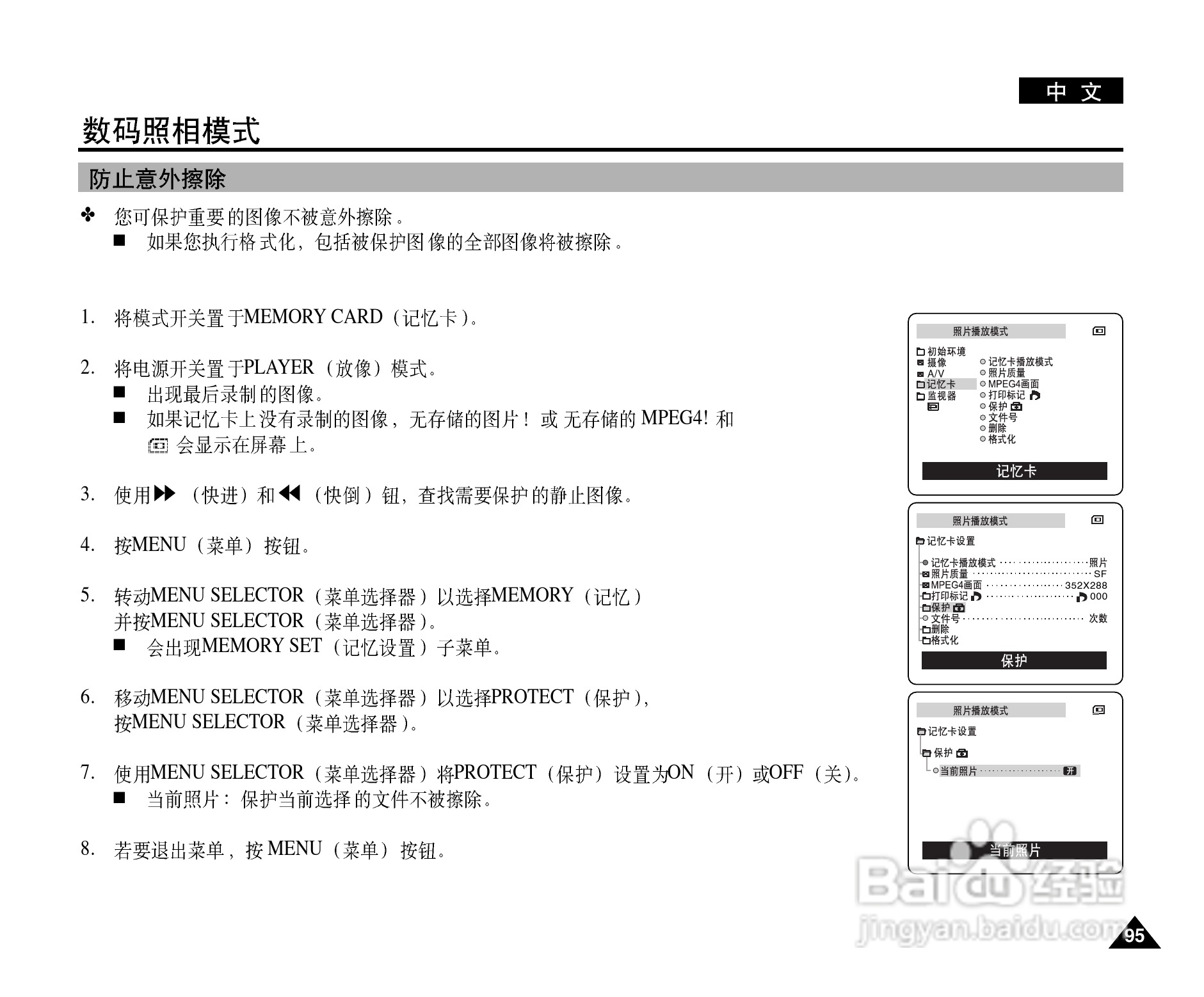Click print mark icon before 000 value
Viewport: 1204px width, 997px height.
tap(1082, 596)
